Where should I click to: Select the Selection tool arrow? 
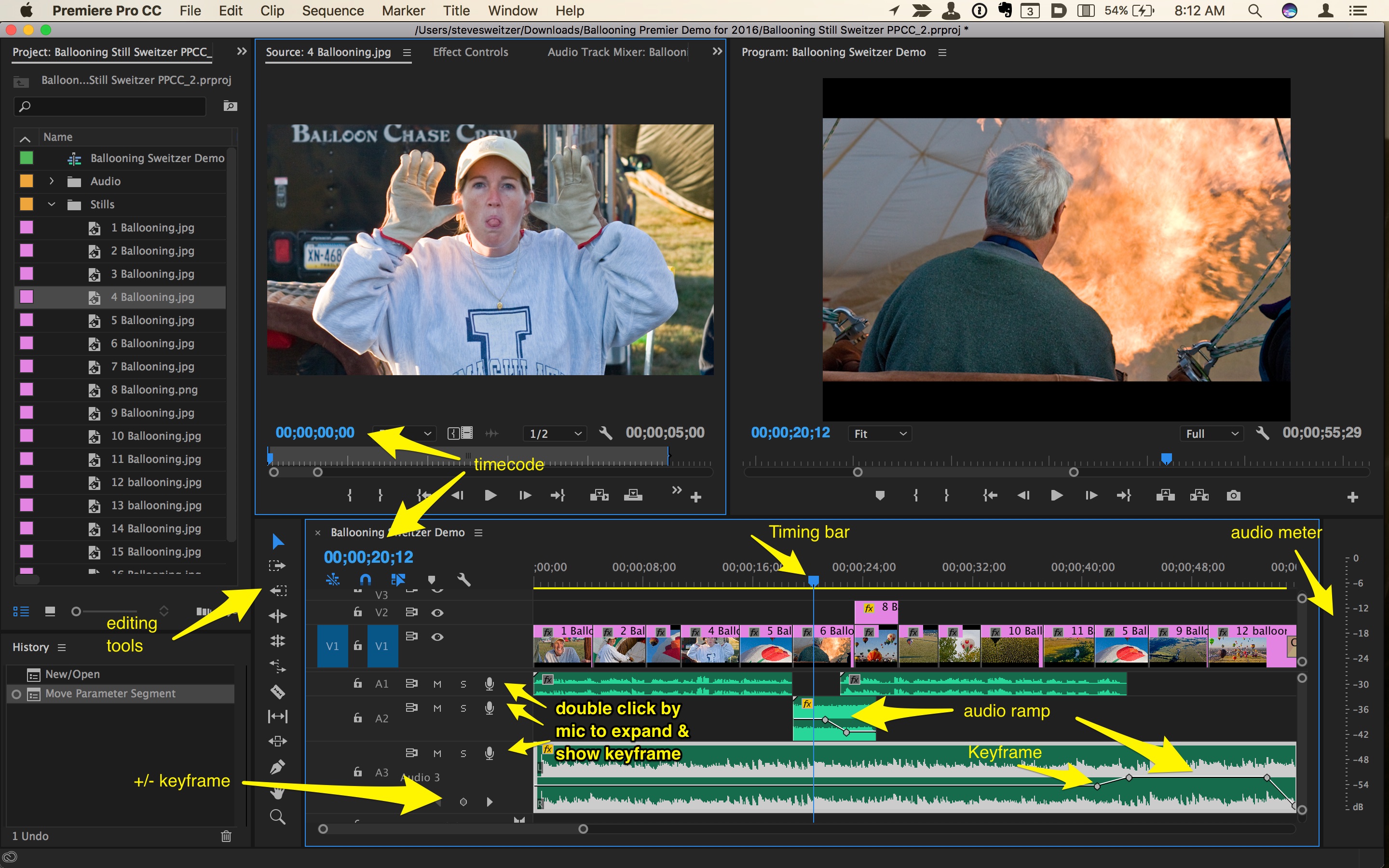click(278, 542)
